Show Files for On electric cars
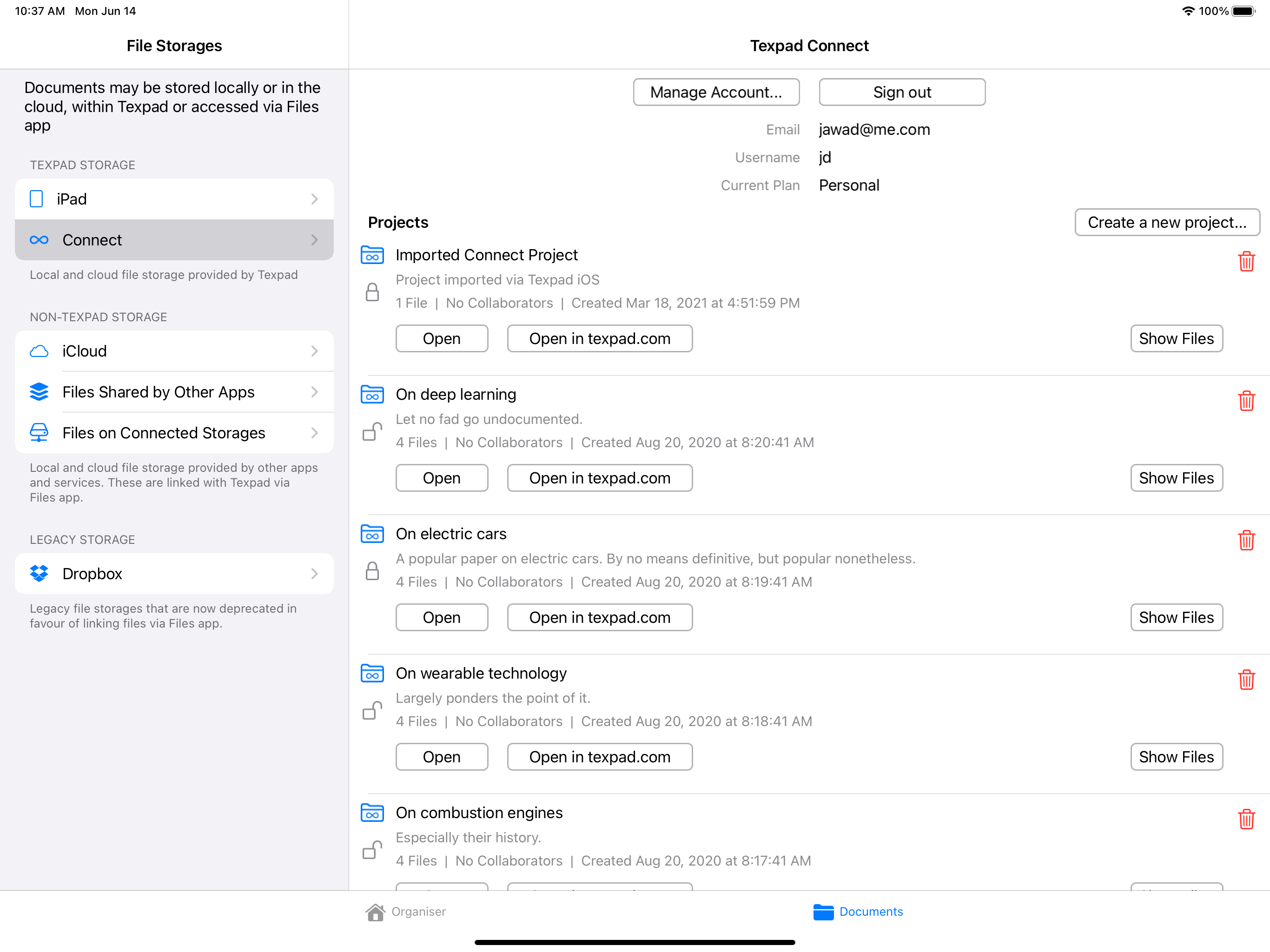The height and width of the screenshot is (952, 1270). 1177,618
